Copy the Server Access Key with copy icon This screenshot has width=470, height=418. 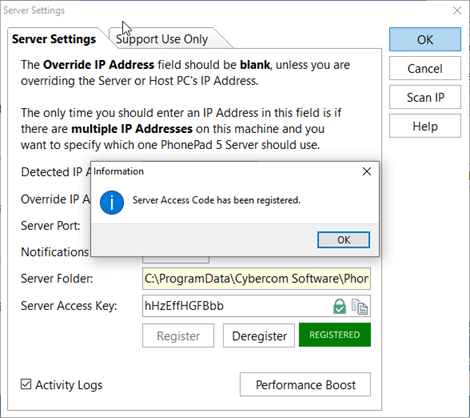[x=360, y=307]
